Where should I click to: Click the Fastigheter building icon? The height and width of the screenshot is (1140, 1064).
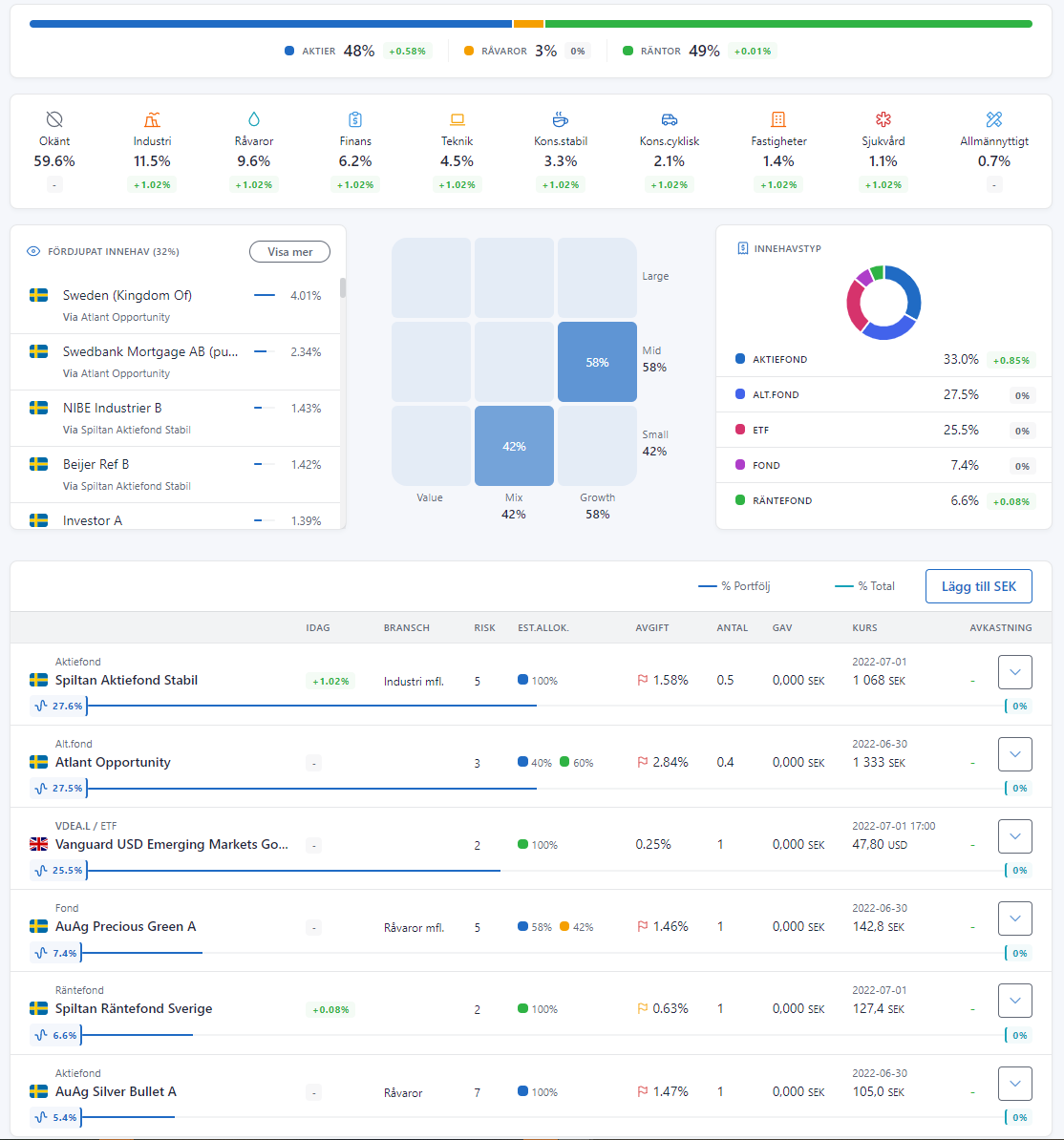pos(778,119)
